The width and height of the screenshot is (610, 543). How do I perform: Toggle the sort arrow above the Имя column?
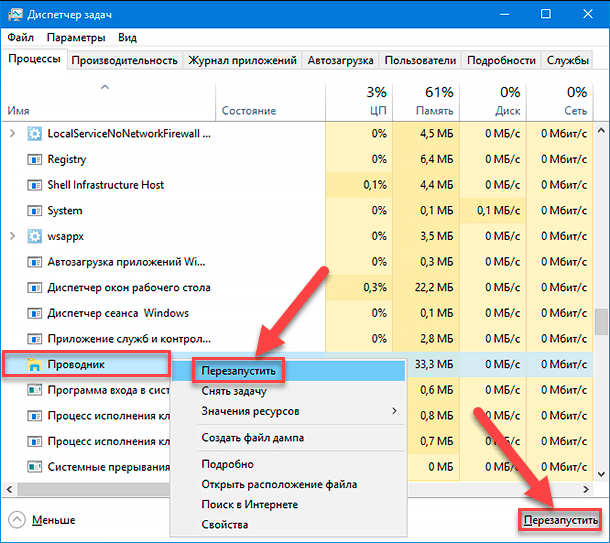(x=105, y=87)
